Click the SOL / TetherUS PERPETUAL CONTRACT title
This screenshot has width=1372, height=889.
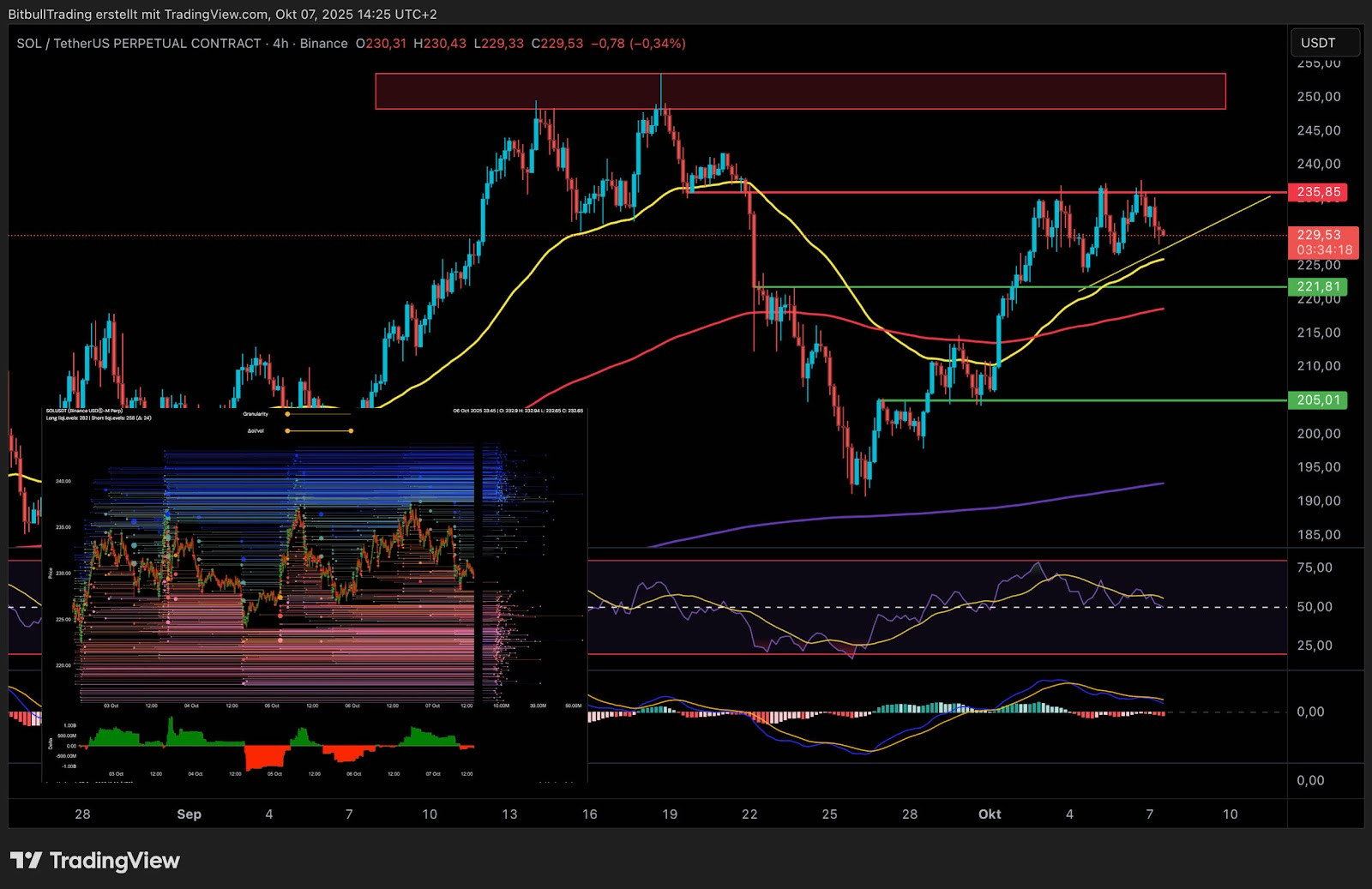139,44
